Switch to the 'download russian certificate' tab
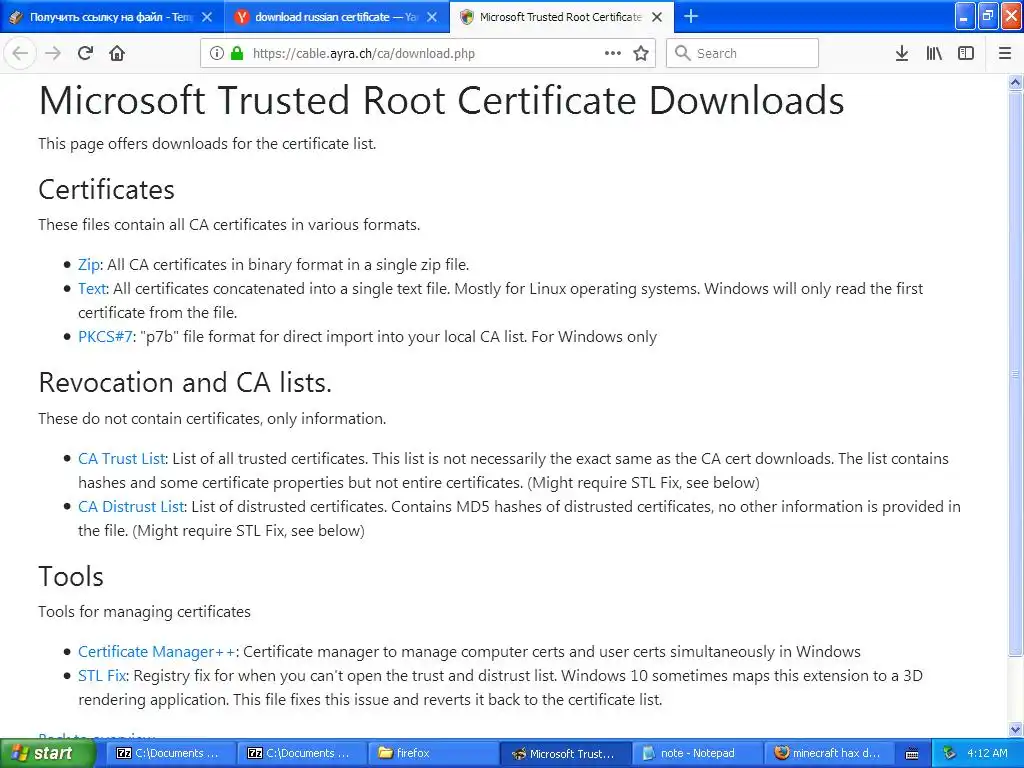1024x768 pixels. pyautogui.click(x=336, y=17)
